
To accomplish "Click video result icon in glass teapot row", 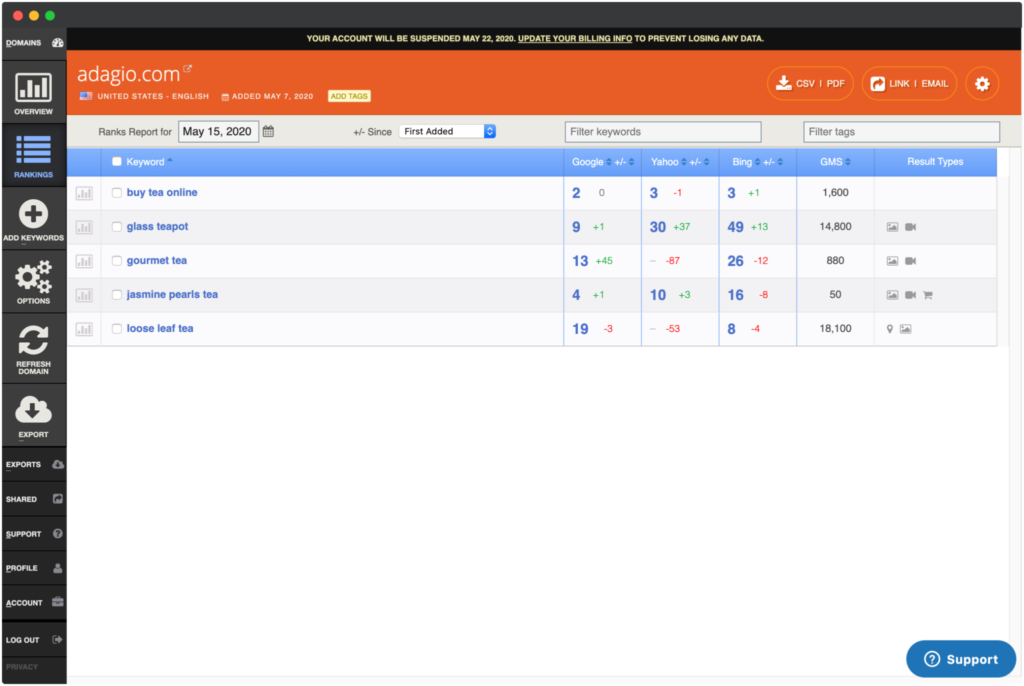I will point(910,227).
